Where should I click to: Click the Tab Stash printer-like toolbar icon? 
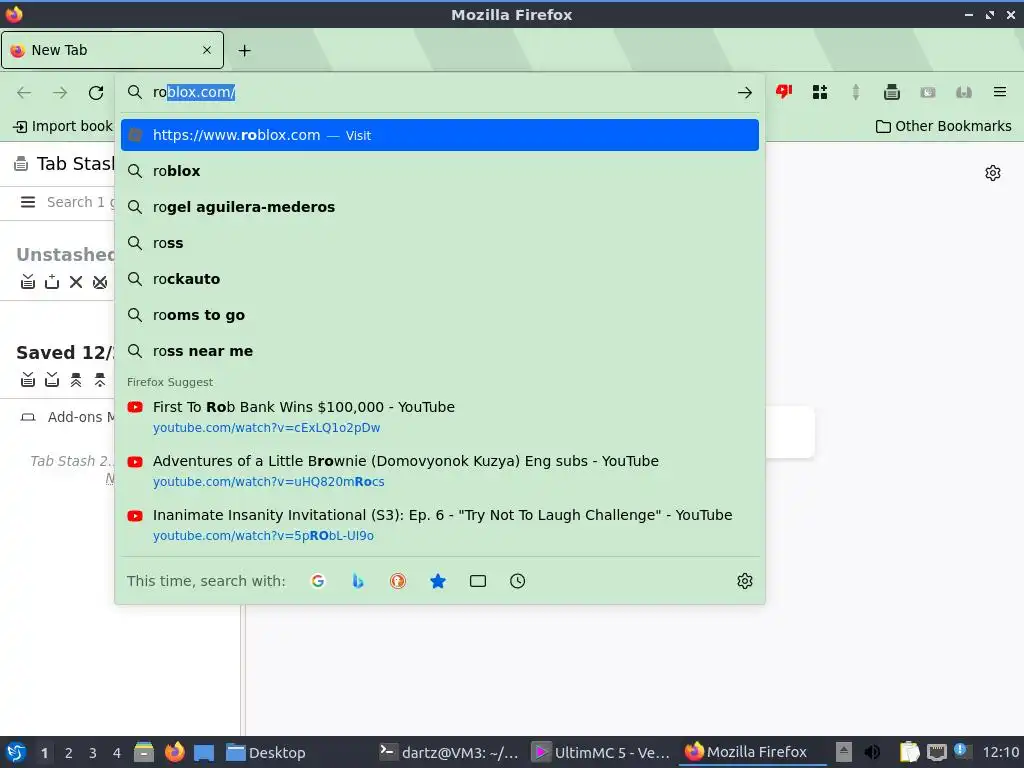[x=891, y=92]
